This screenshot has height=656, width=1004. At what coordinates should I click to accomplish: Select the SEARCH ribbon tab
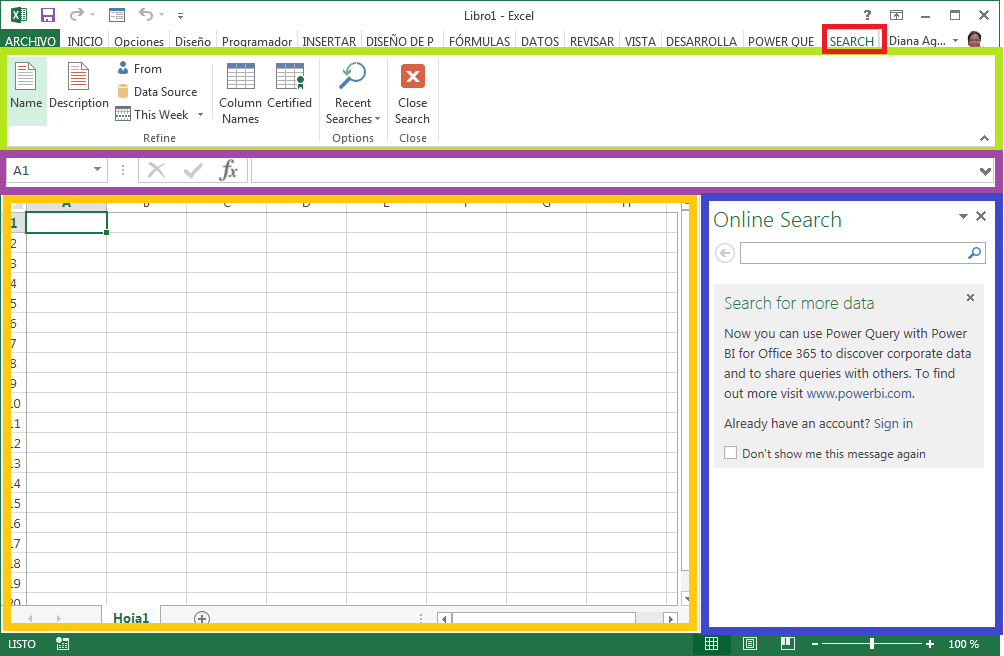[852, 41]
